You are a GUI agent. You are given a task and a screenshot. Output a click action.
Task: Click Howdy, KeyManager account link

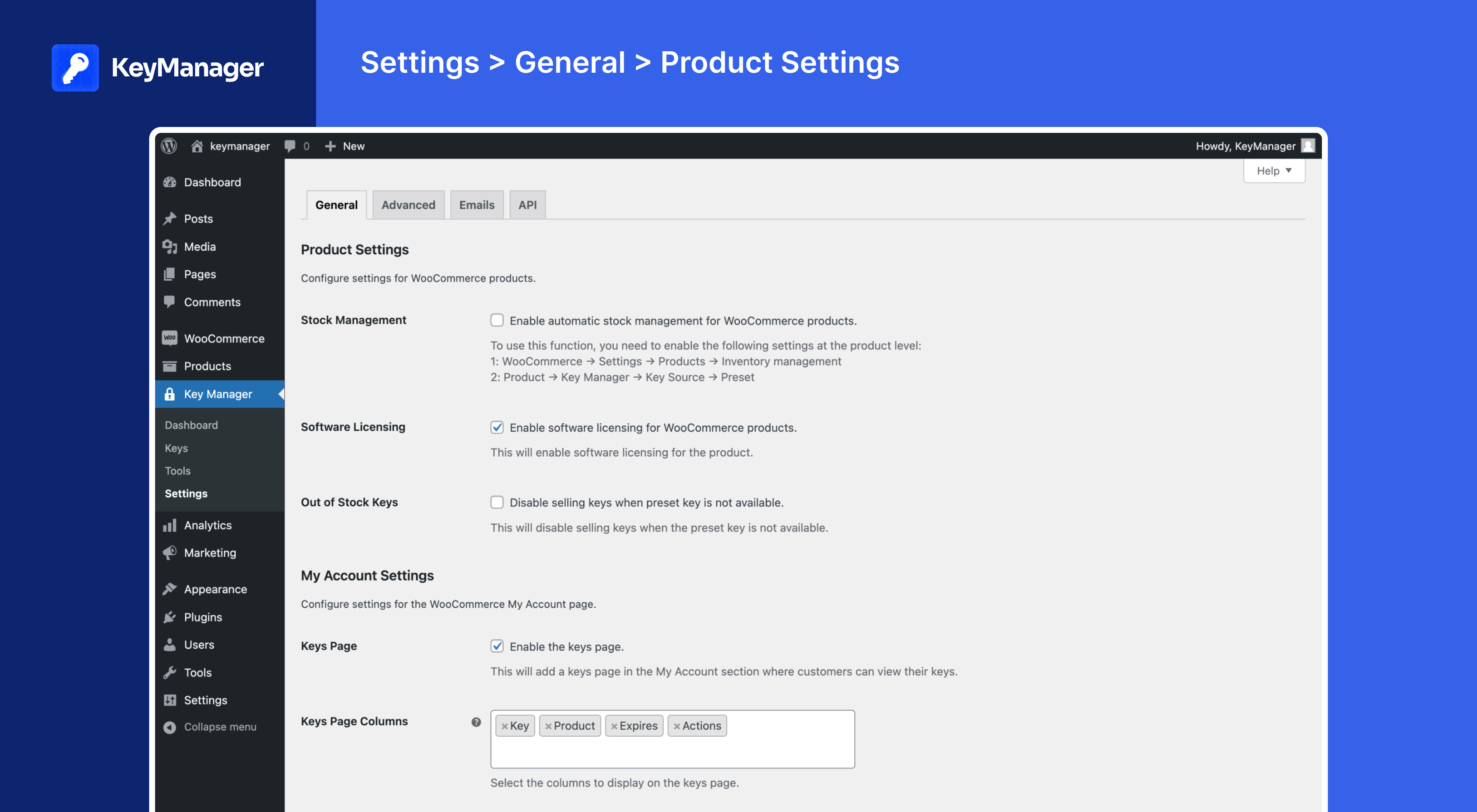tap(1245, 146)
